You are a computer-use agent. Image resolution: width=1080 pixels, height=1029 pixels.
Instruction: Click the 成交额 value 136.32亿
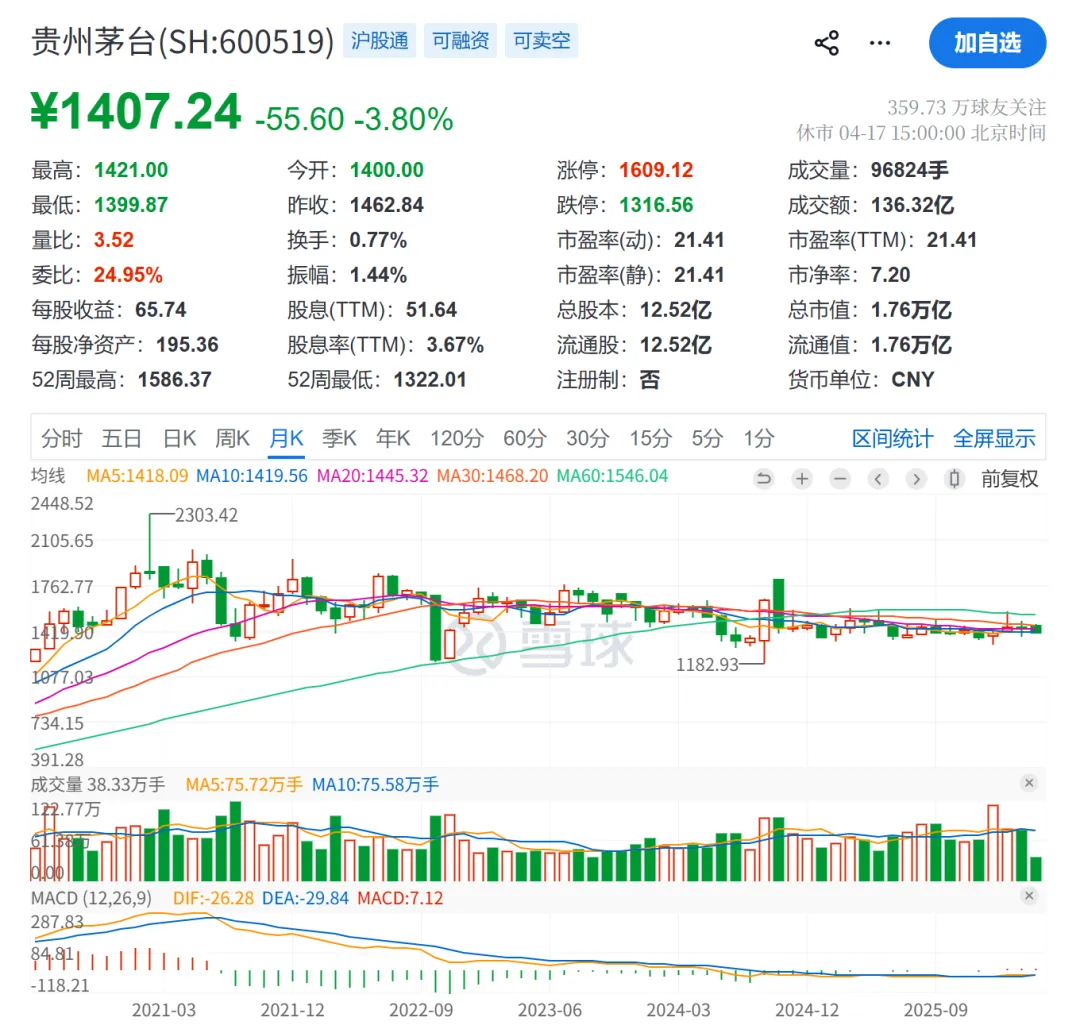913,205
